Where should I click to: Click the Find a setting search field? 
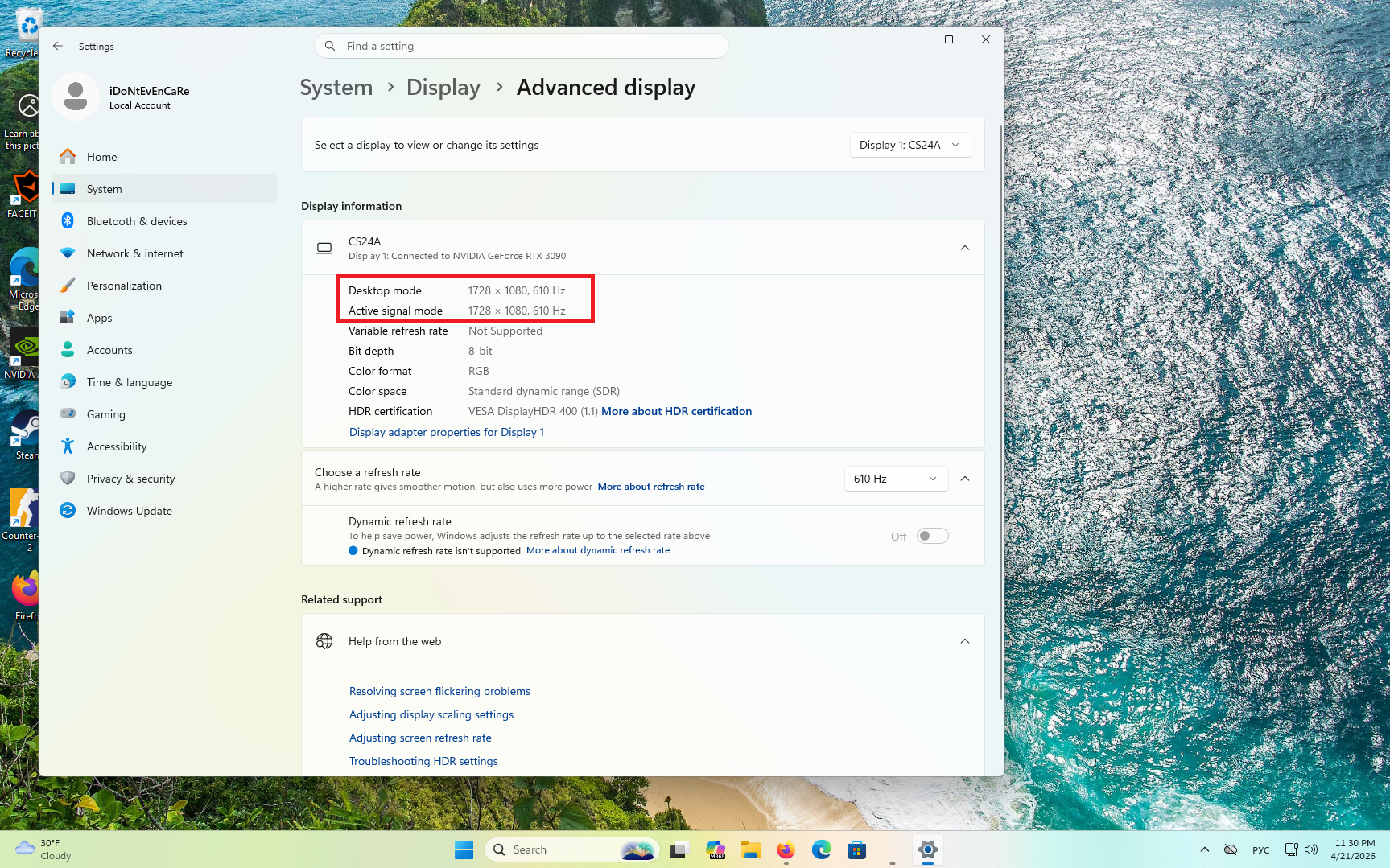click(x=522, y=46)
